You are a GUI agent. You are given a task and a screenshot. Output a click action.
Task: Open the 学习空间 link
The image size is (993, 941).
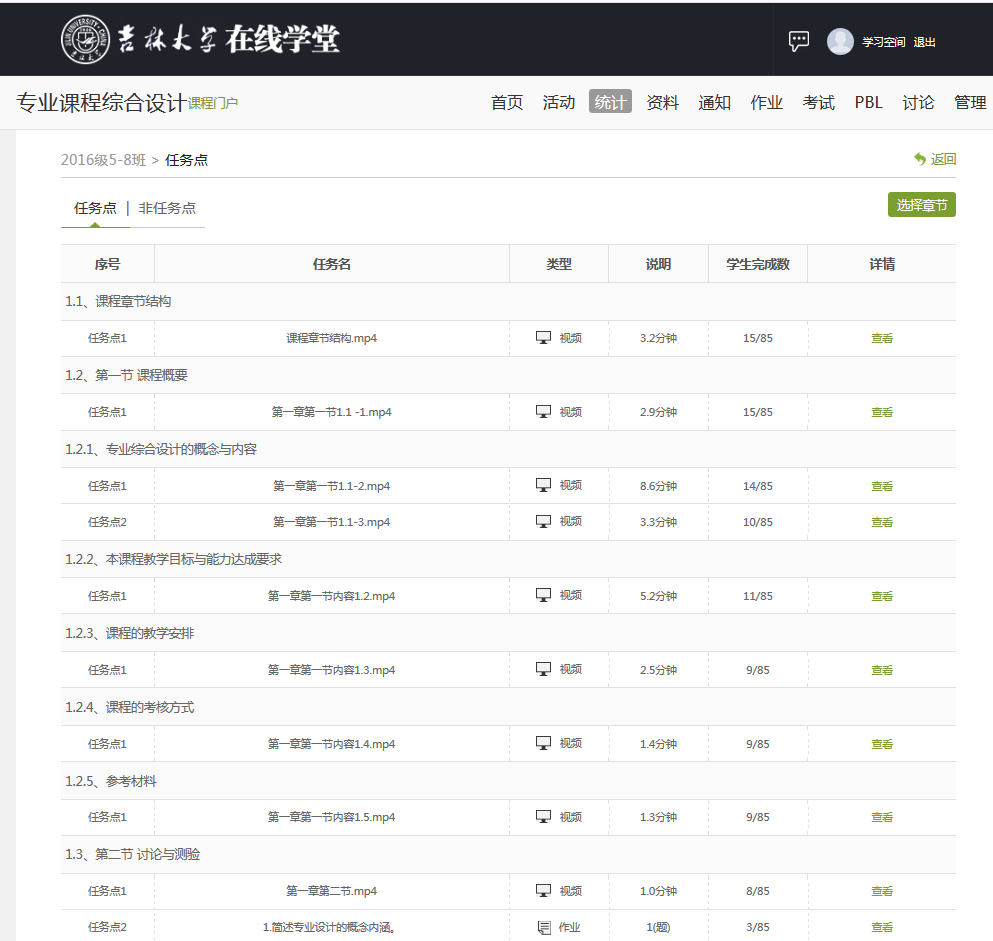(x=883, y=42)
